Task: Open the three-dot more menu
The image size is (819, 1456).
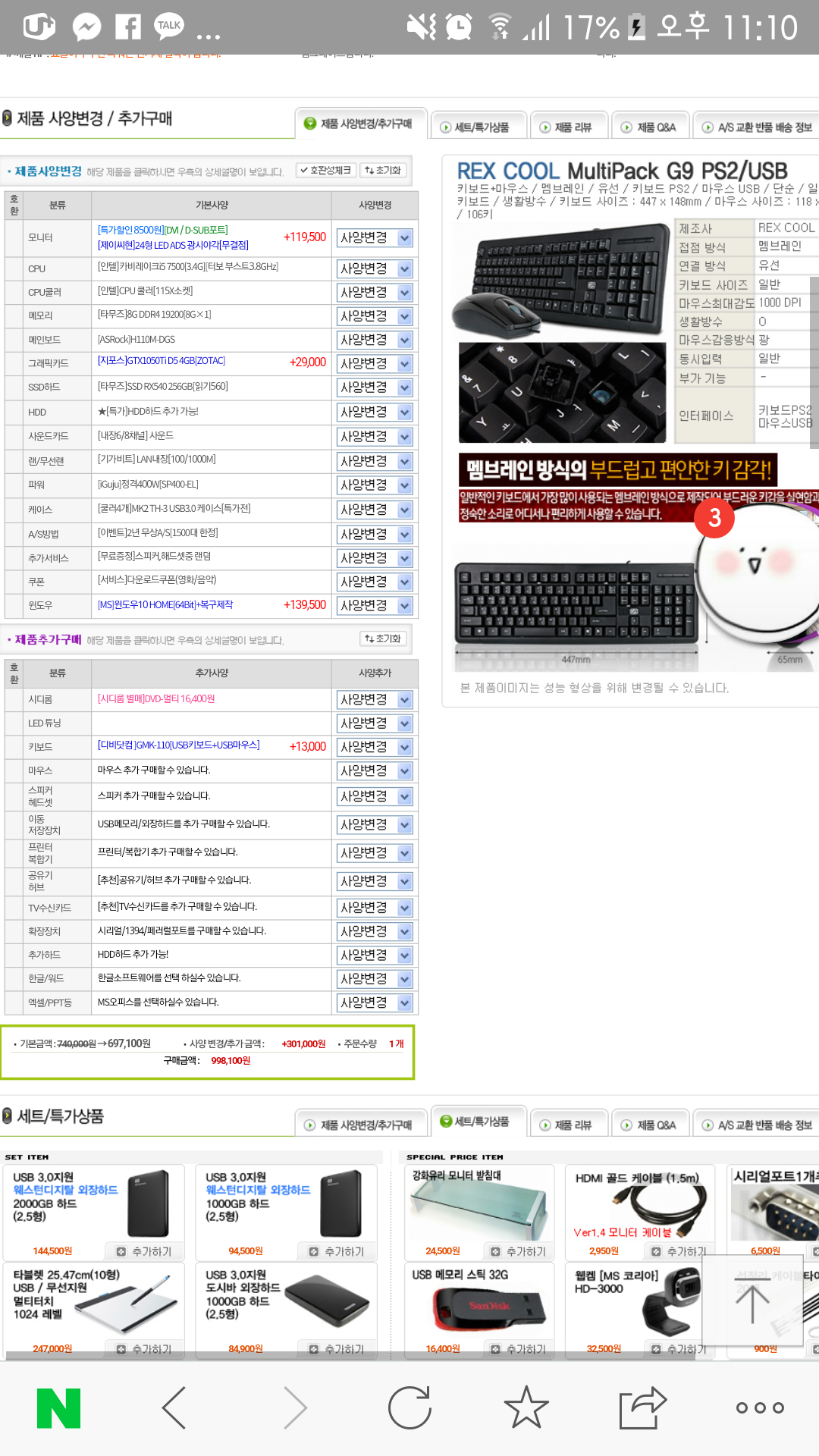Action: point(760,1408)
